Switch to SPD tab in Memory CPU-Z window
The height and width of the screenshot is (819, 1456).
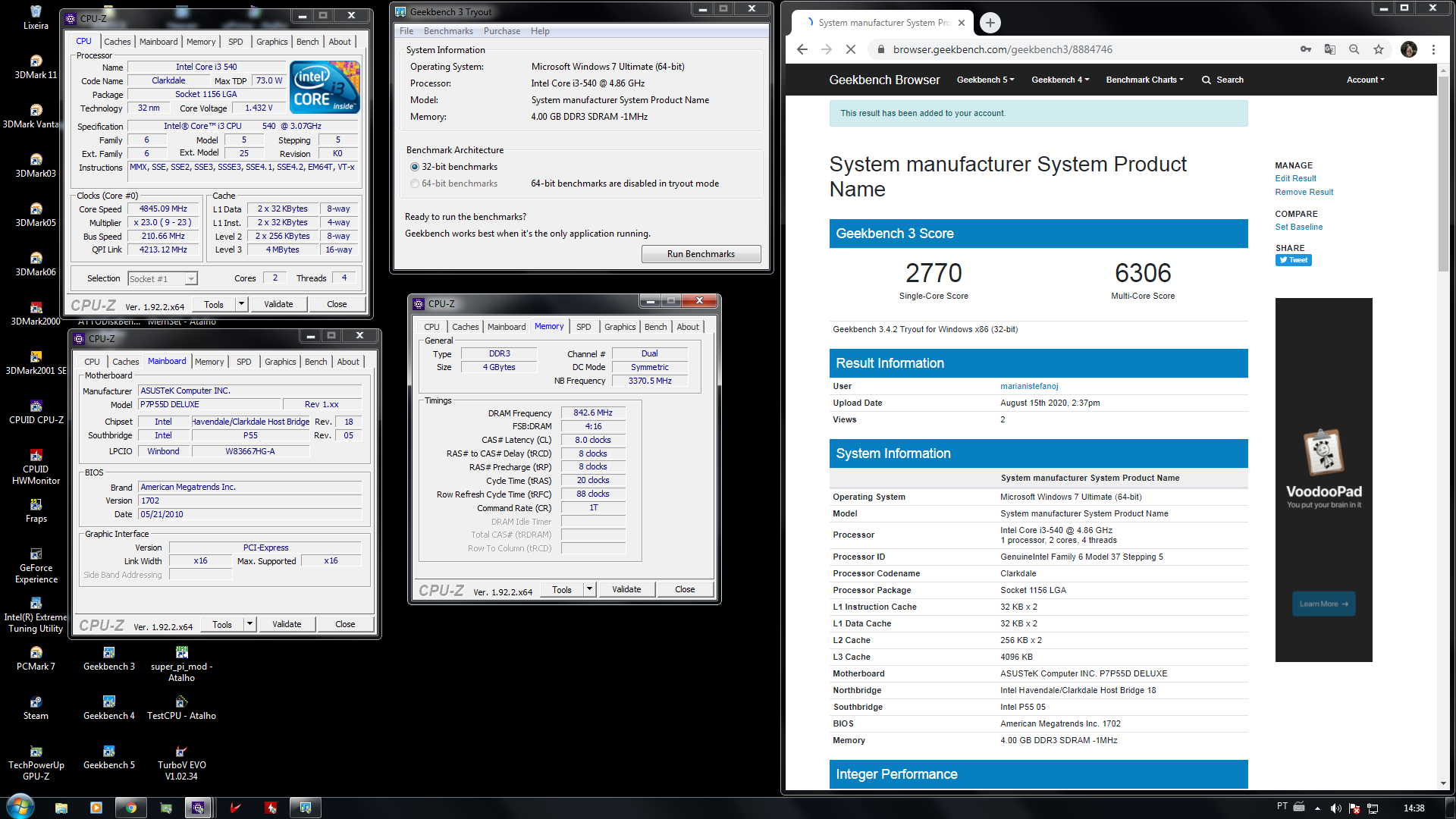coord(583,327)
